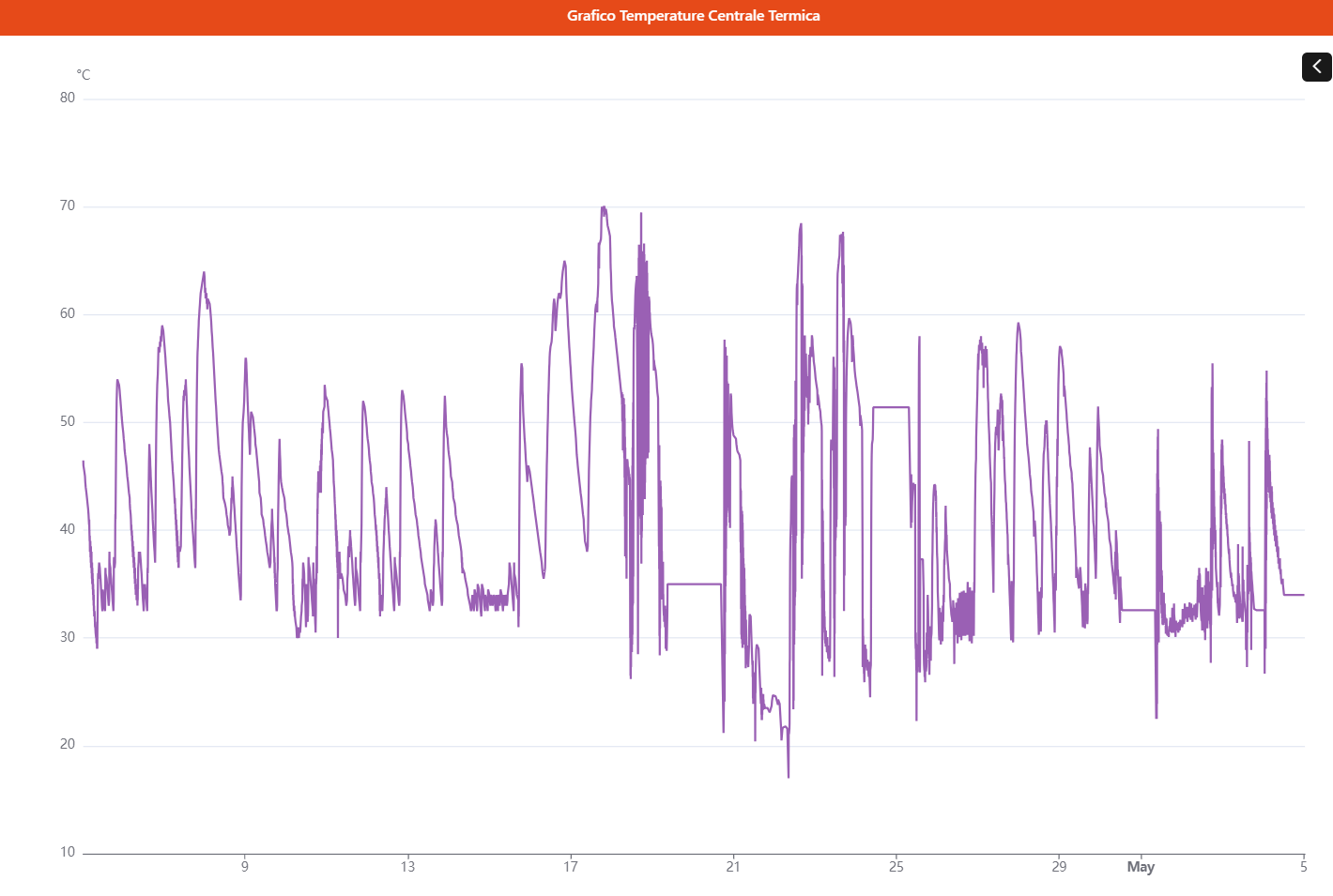This screenshot has width=1333, height=896.
Task: Click the 10 label at the axis bottom
Action: click(x=68, y=852)
